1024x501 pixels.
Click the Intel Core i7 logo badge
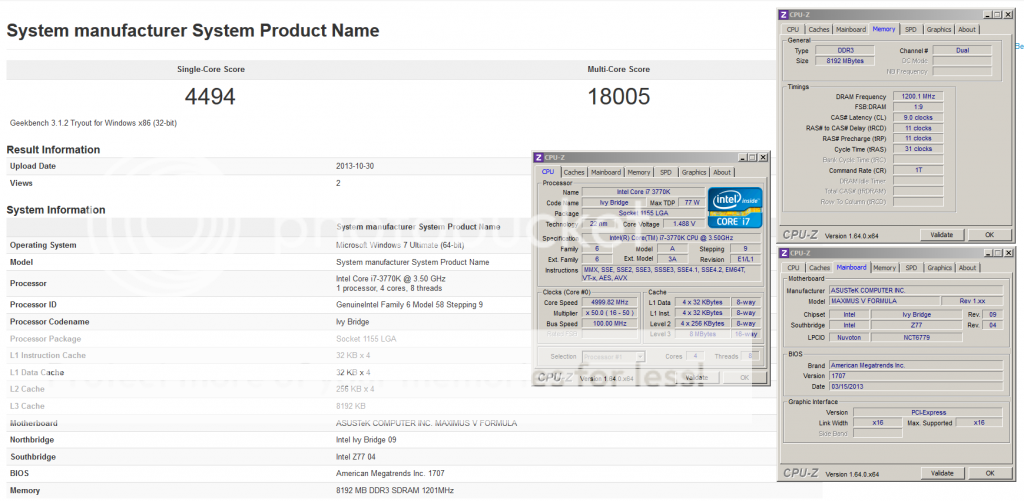tap(735, 207)
